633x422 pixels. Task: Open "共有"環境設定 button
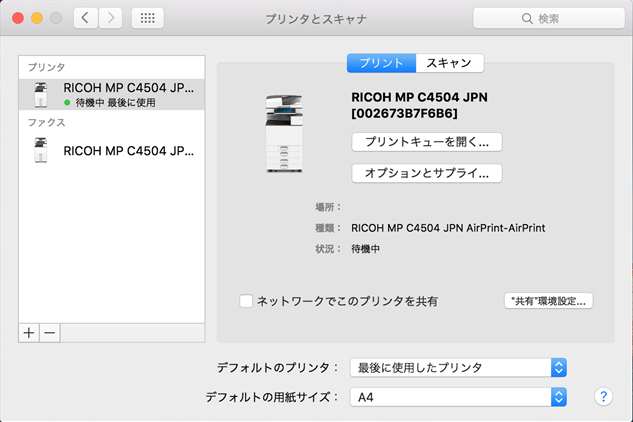(x=549, y=300)
